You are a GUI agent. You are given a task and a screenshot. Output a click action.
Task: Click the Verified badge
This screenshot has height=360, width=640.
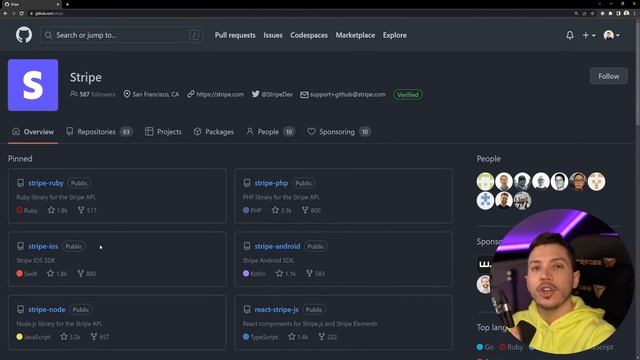coord(408,94)
